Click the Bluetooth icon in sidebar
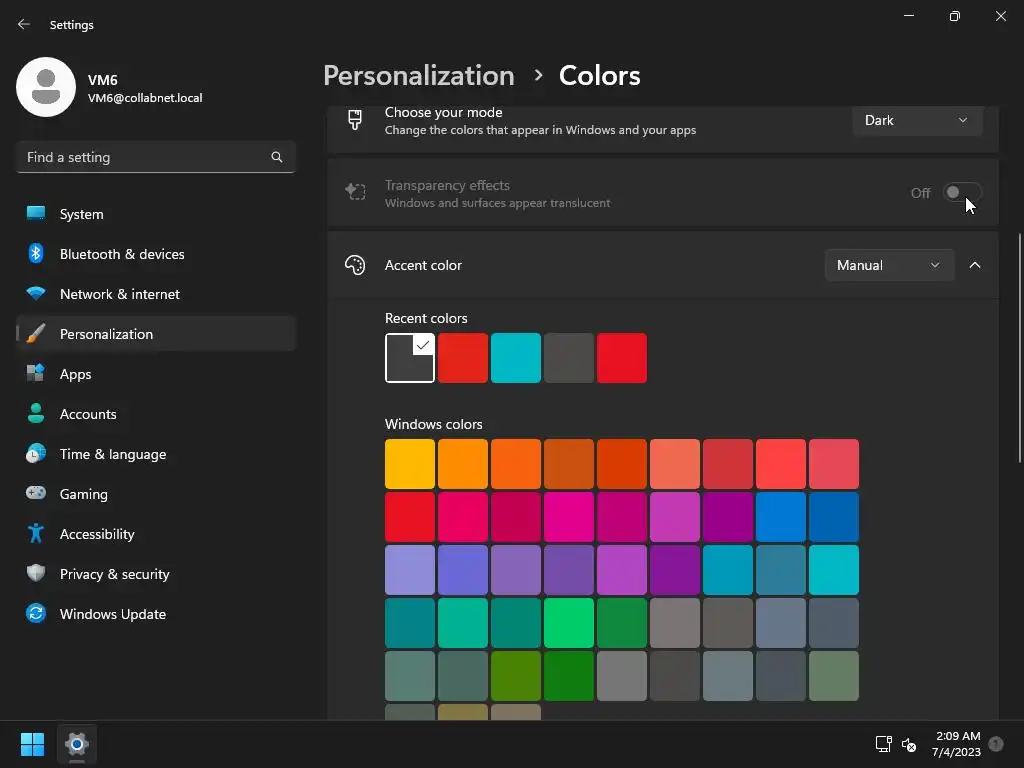This screenshot has height=768, width=1024. tap(36, 253)
